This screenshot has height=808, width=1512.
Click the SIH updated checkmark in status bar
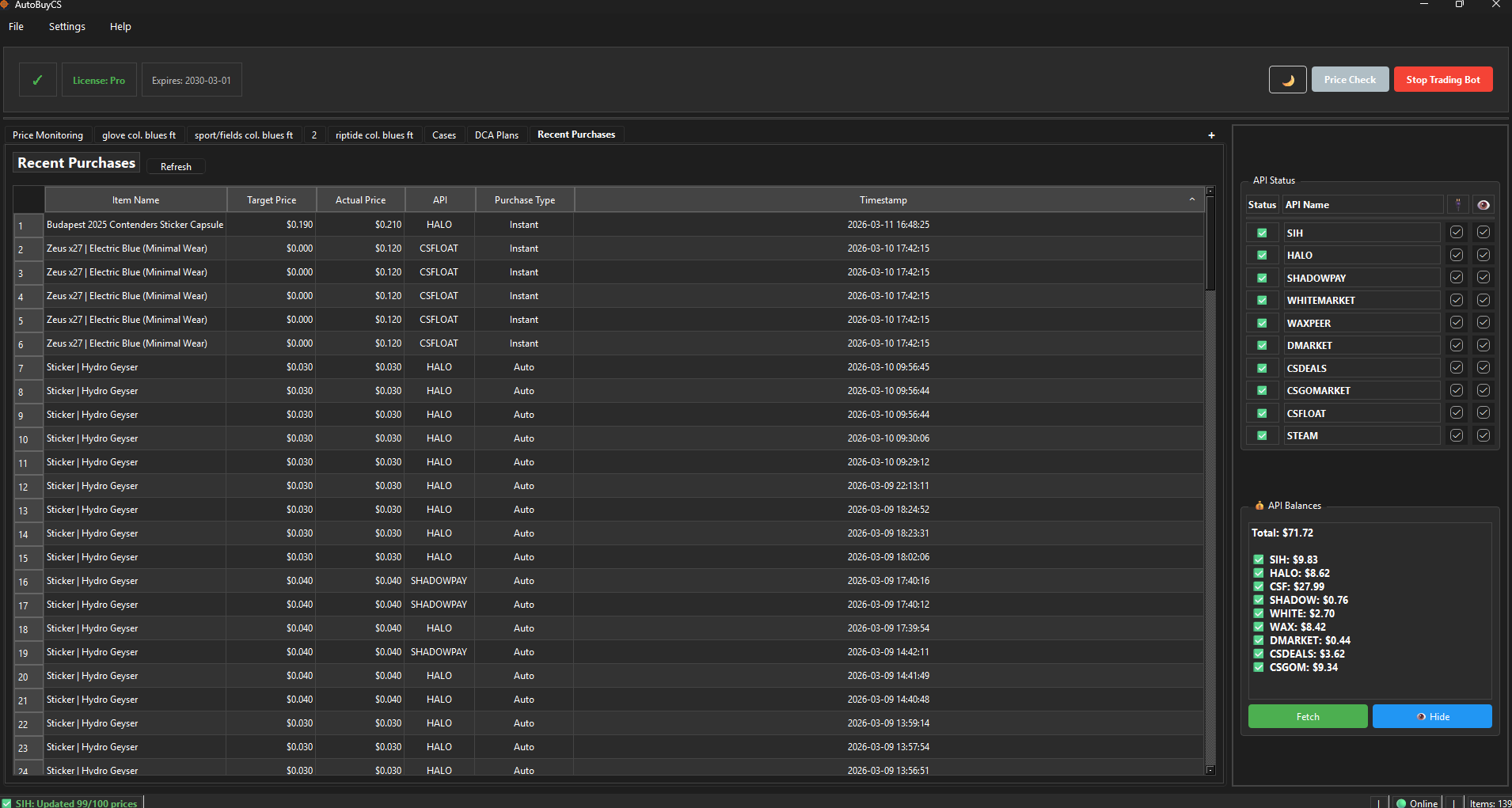tap(7, 802)
